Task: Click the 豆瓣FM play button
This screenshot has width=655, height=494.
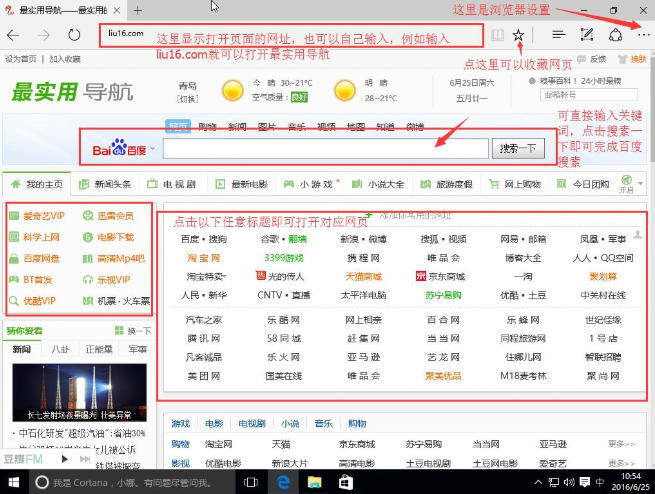Action: [x=64, y=459]
